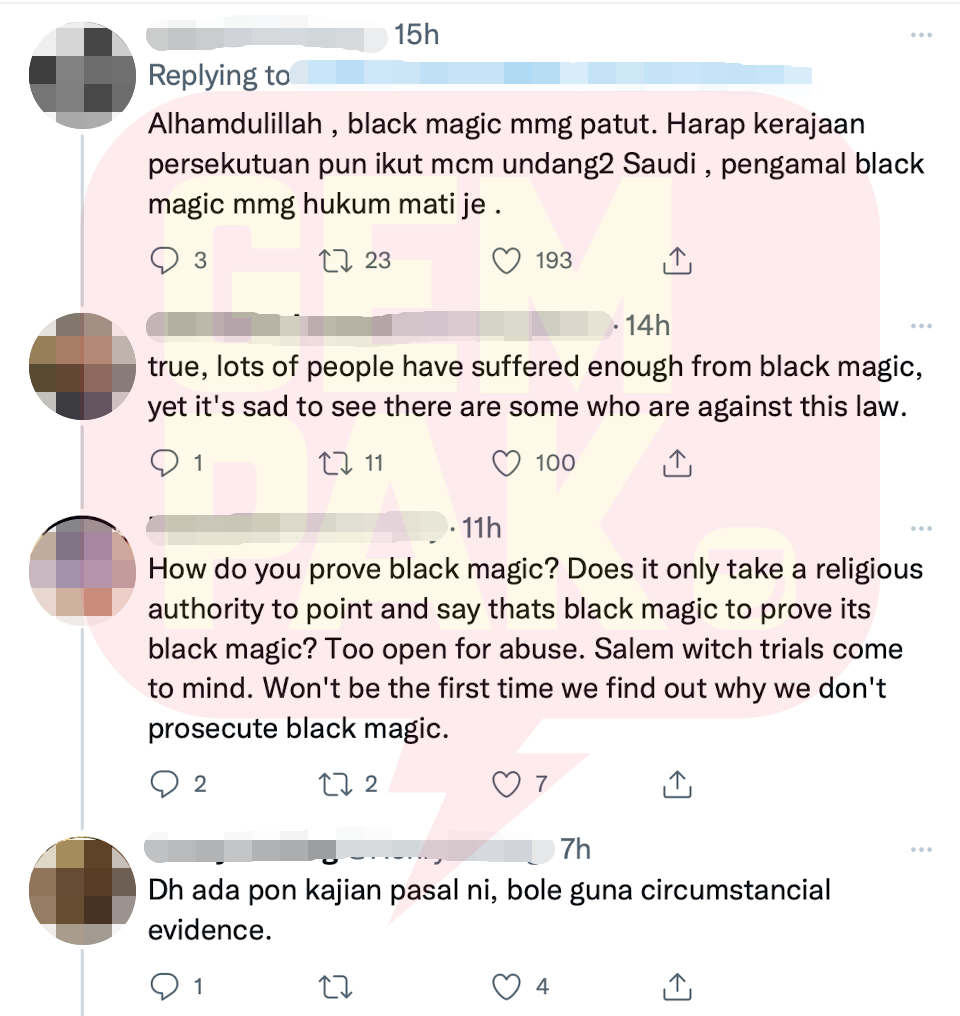960x1016 pixels.
Task: Like the circumstancial evidence tweet
Action: point(506,987)
